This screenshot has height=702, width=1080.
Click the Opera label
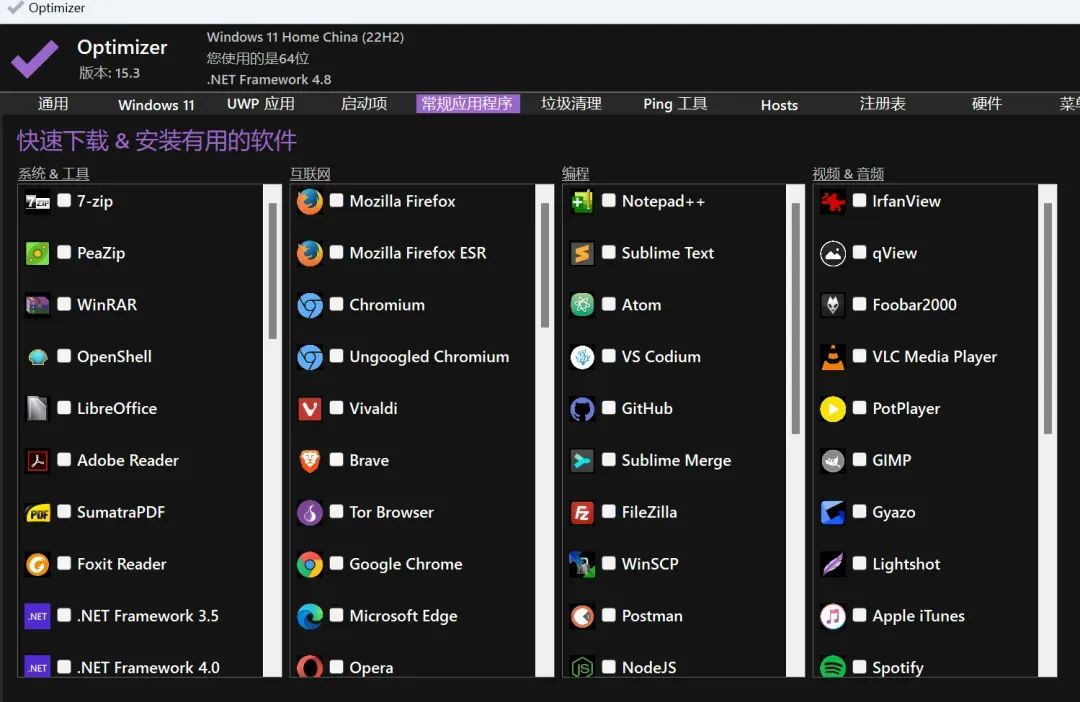click(371, 668)
